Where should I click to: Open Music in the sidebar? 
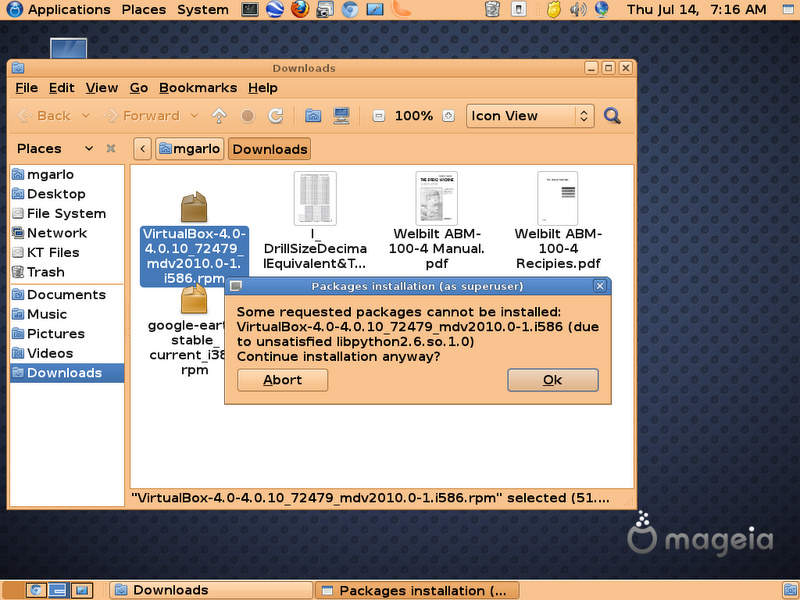pyautogui.click(x=66, y=314)
